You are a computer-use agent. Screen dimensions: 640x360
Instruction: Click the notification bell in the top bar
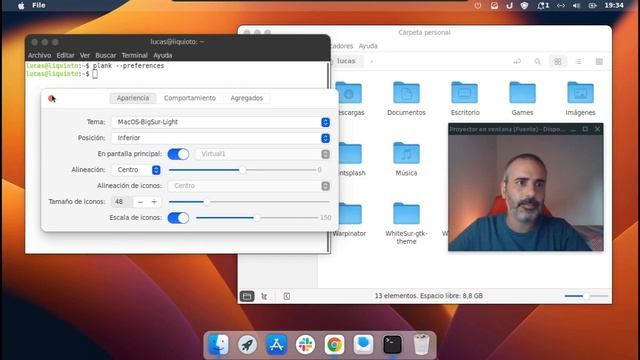point(542,5)
